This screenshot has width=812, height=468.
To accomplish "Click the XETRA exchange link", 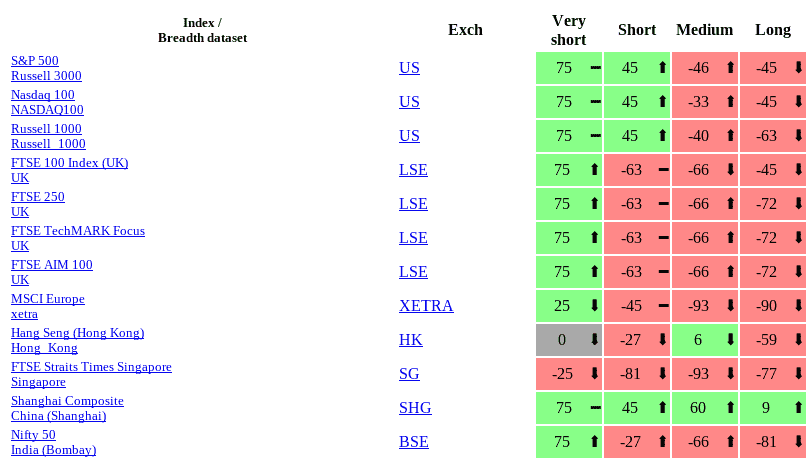I will 426,306.
